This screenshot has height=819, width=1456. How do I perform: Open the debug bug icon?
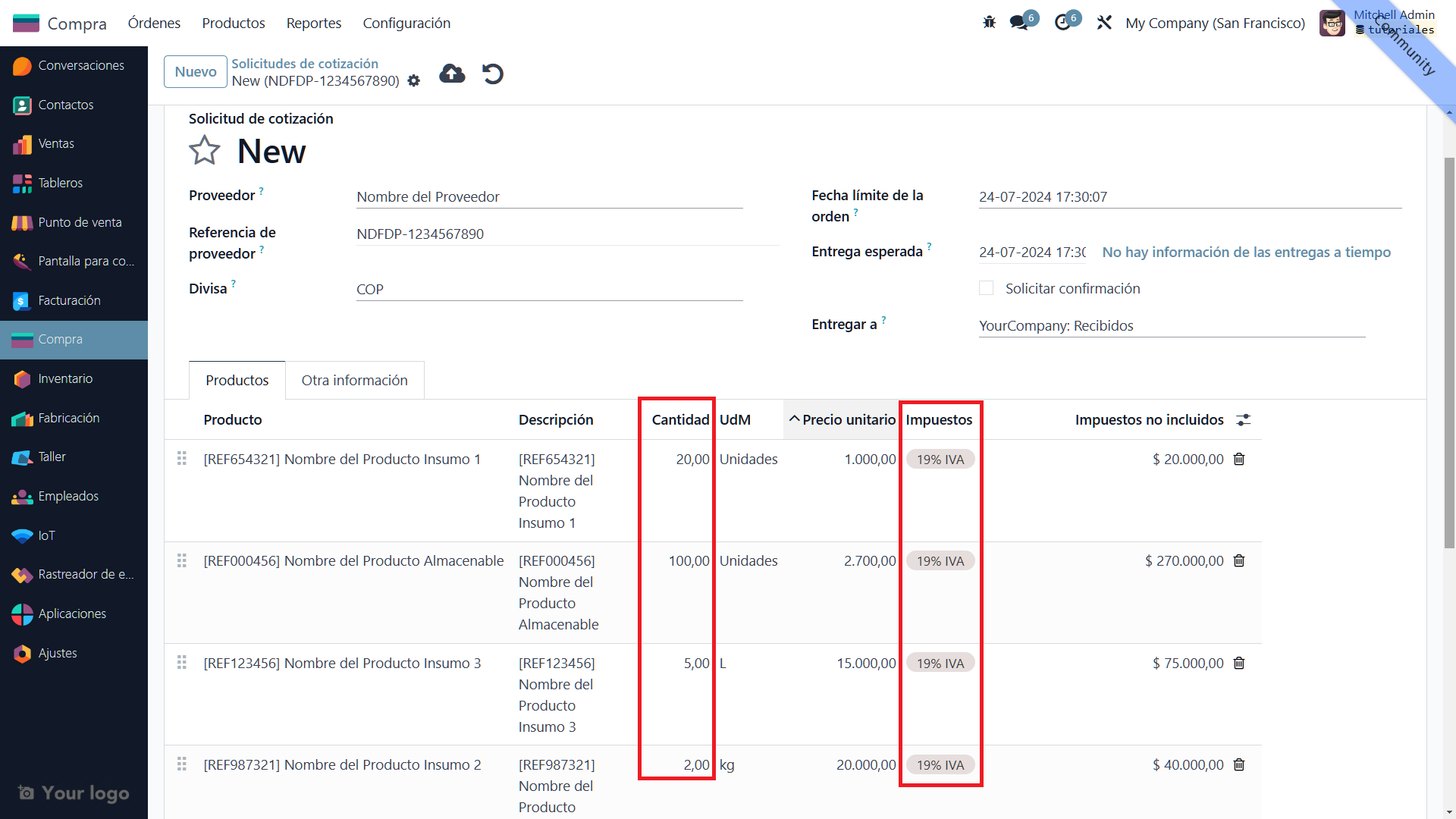click(x=989, y=23)
